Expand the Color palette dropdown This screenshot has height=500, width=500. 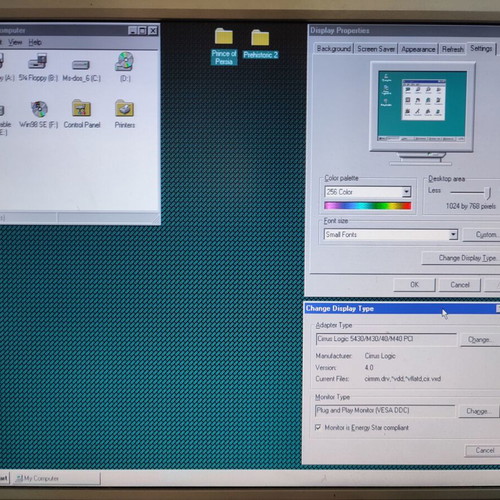pos(406,192)
